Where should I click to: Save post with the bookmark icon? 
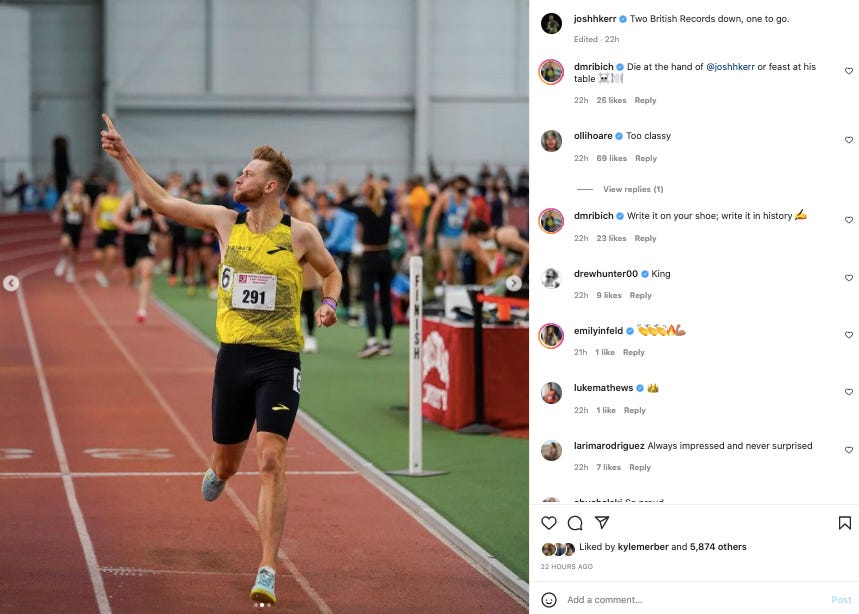point(844,523)
